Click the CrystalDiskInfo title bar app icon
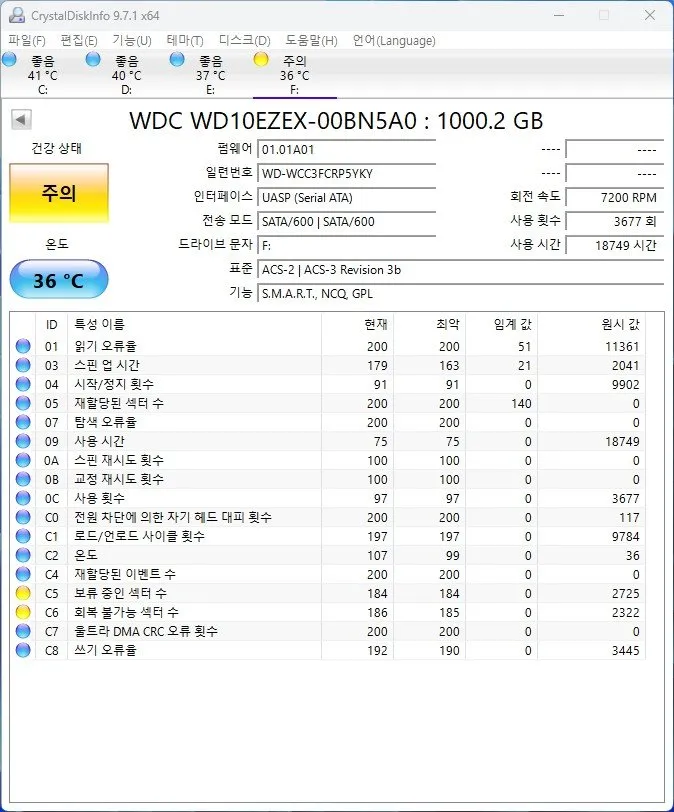Screen dimensions: 674x812 point(17,15)
